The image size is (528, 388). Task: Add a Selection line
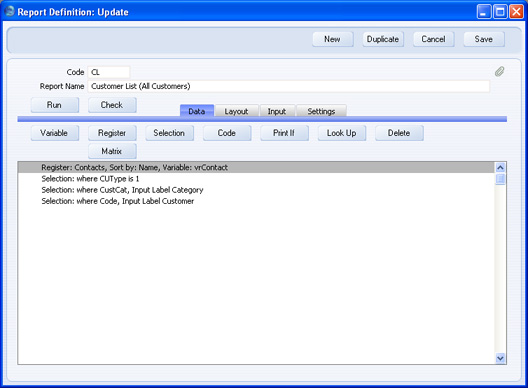point(169,133)
